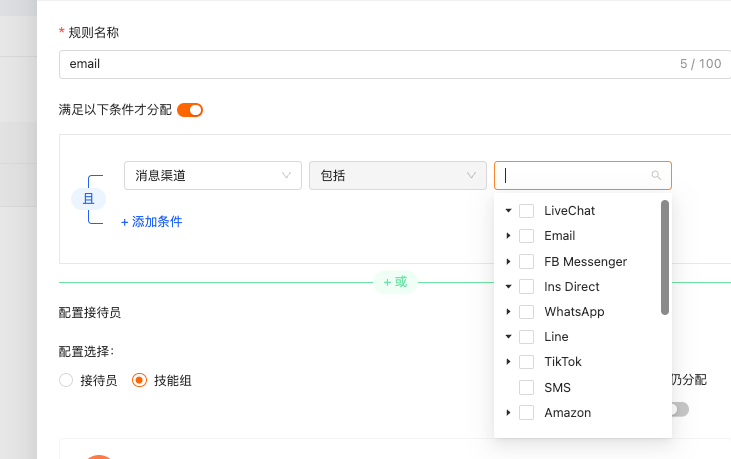Collapse the LiveChat channel tree arrow
Image resolution: width=731 pixels, height=459 pixels.
(x=508, y=211)
